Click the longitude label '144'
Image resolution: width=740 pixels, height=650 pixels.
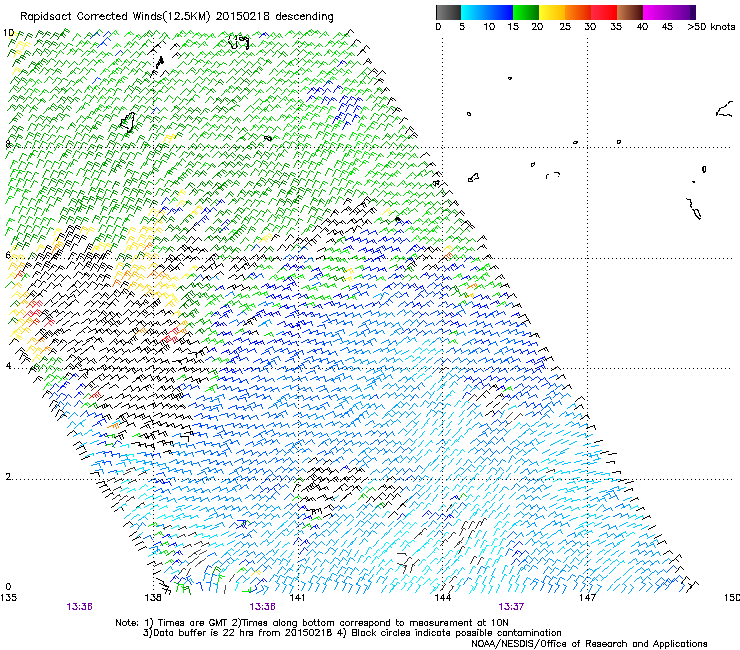pos(442,598)
